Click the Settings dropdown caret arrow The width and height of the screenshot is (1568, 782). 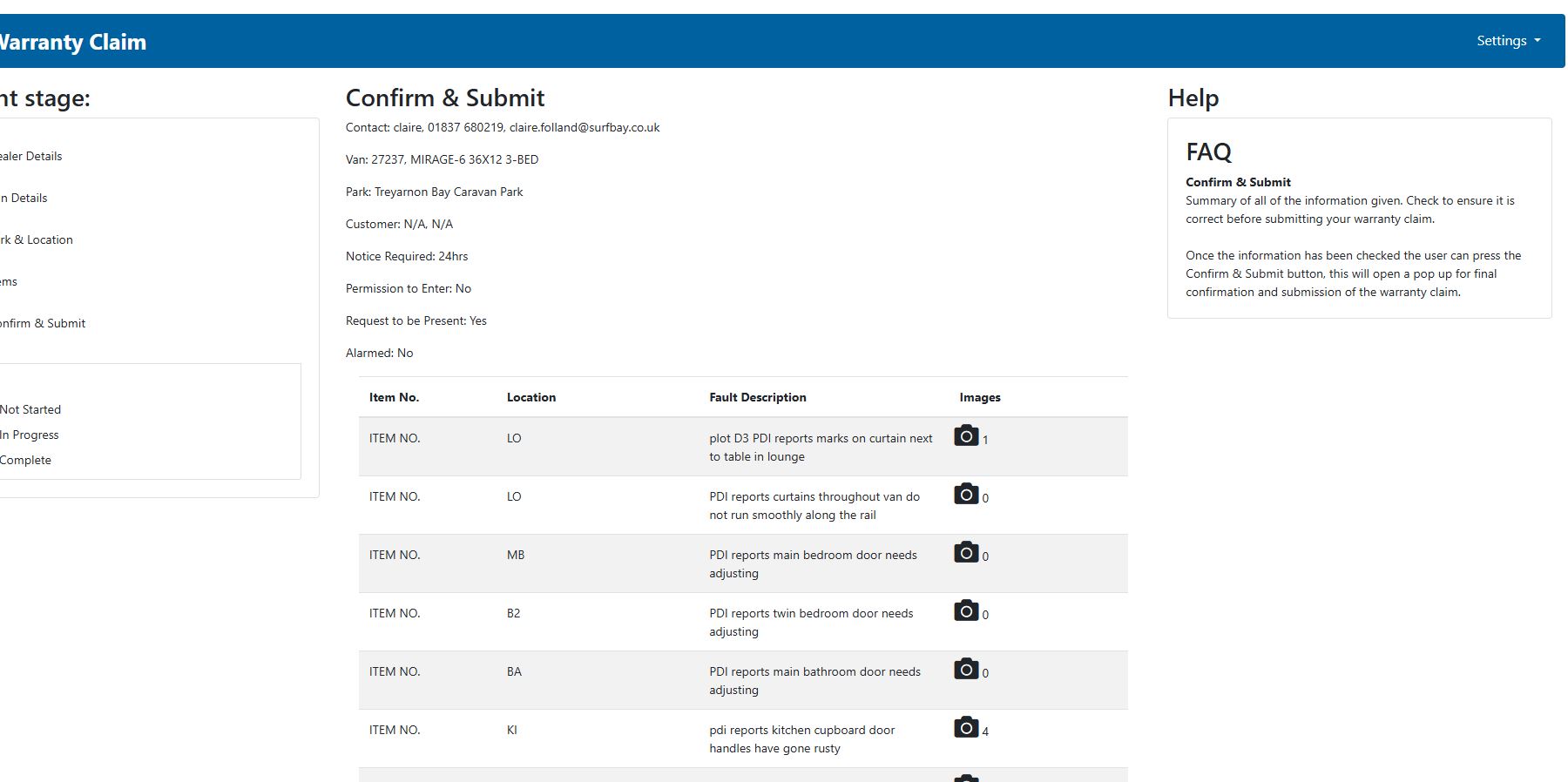[1538, 41]
